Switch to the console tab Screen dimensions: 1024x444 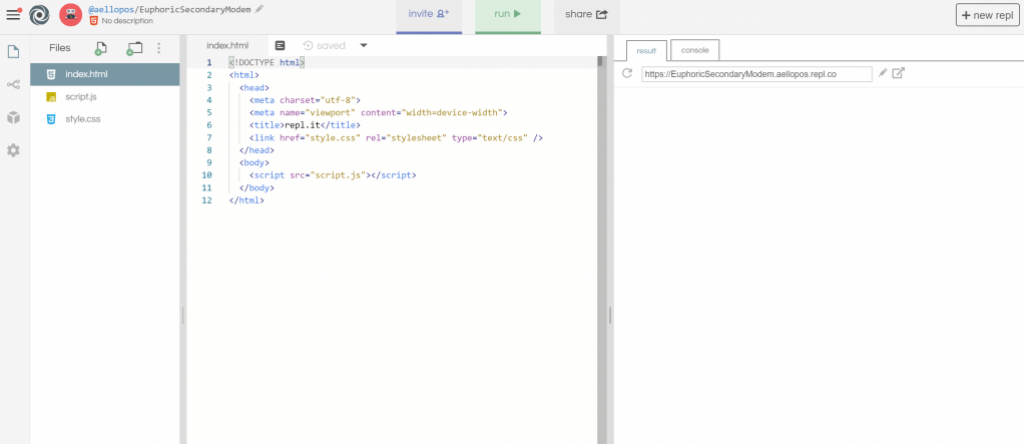[695, 50]
